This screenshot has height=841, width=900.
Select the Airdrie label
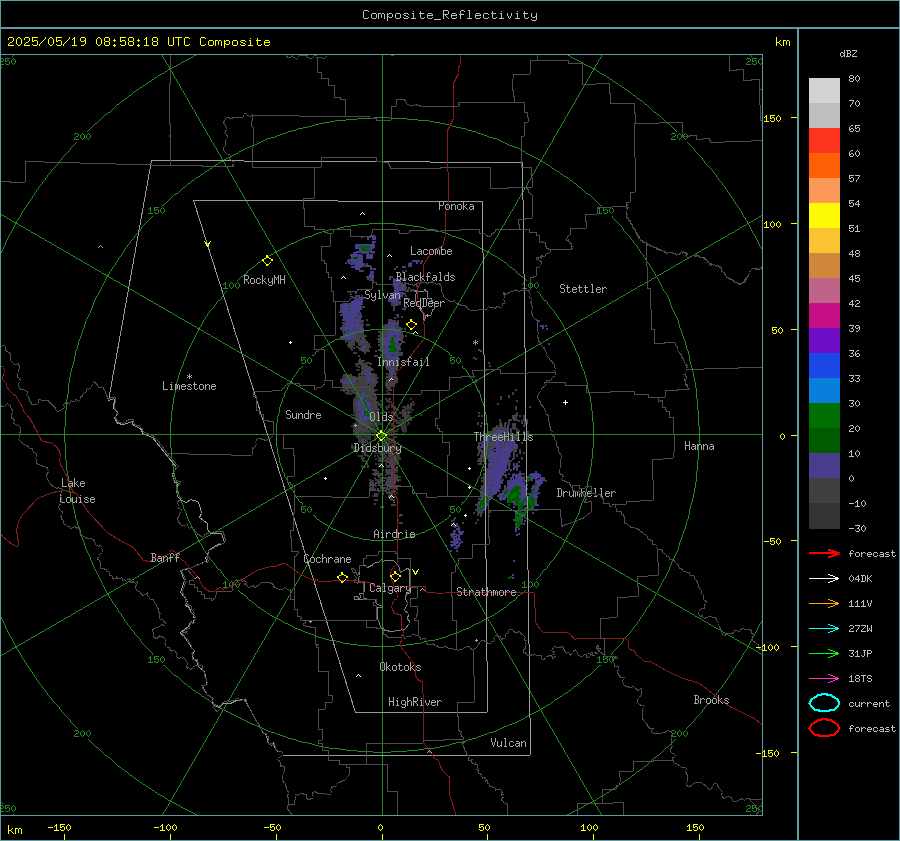pyautogui.click(x=394, y=534)
